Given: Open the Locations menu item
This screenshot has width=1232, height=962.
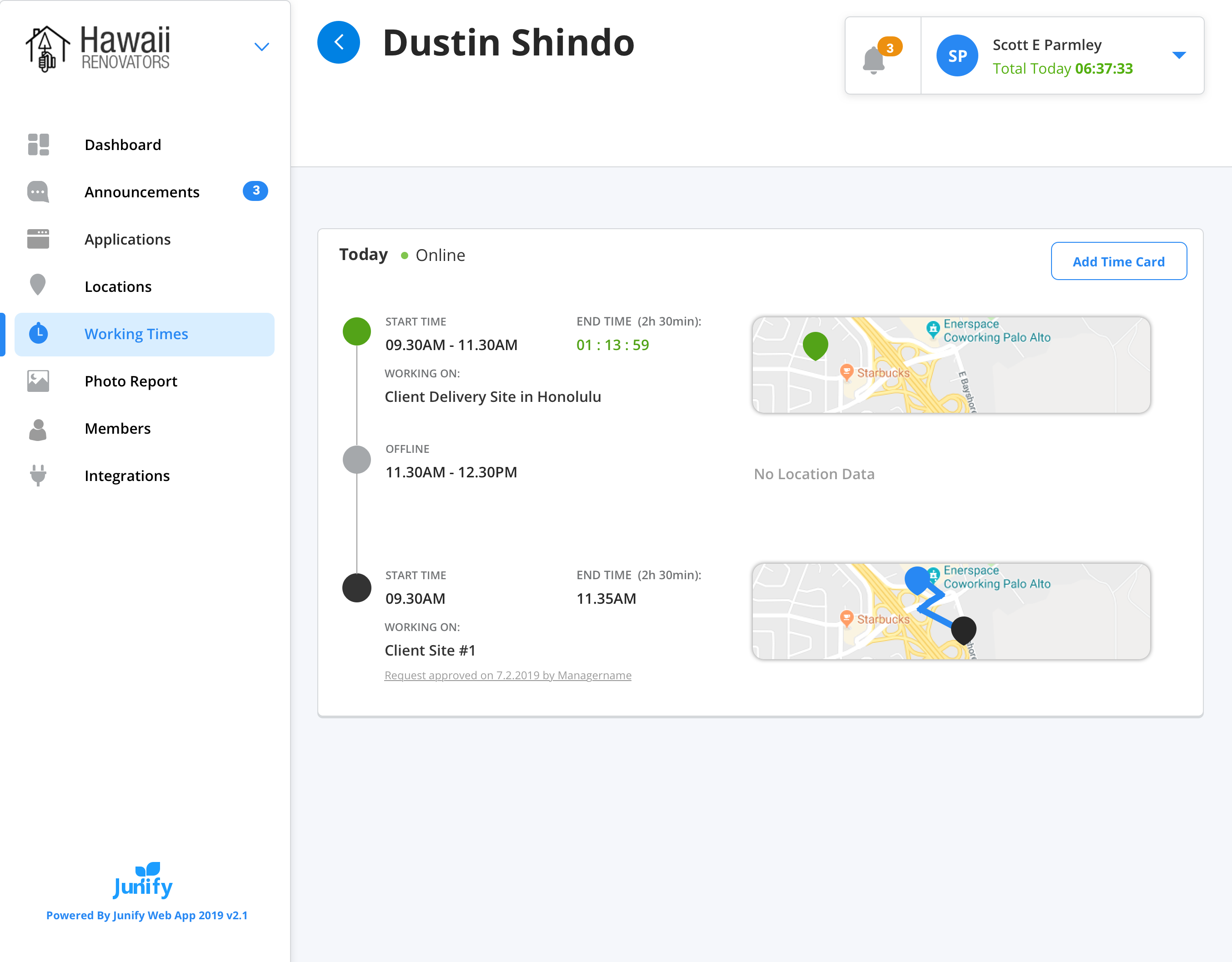Looking at the screenshot, I should (x=145, y=286).
